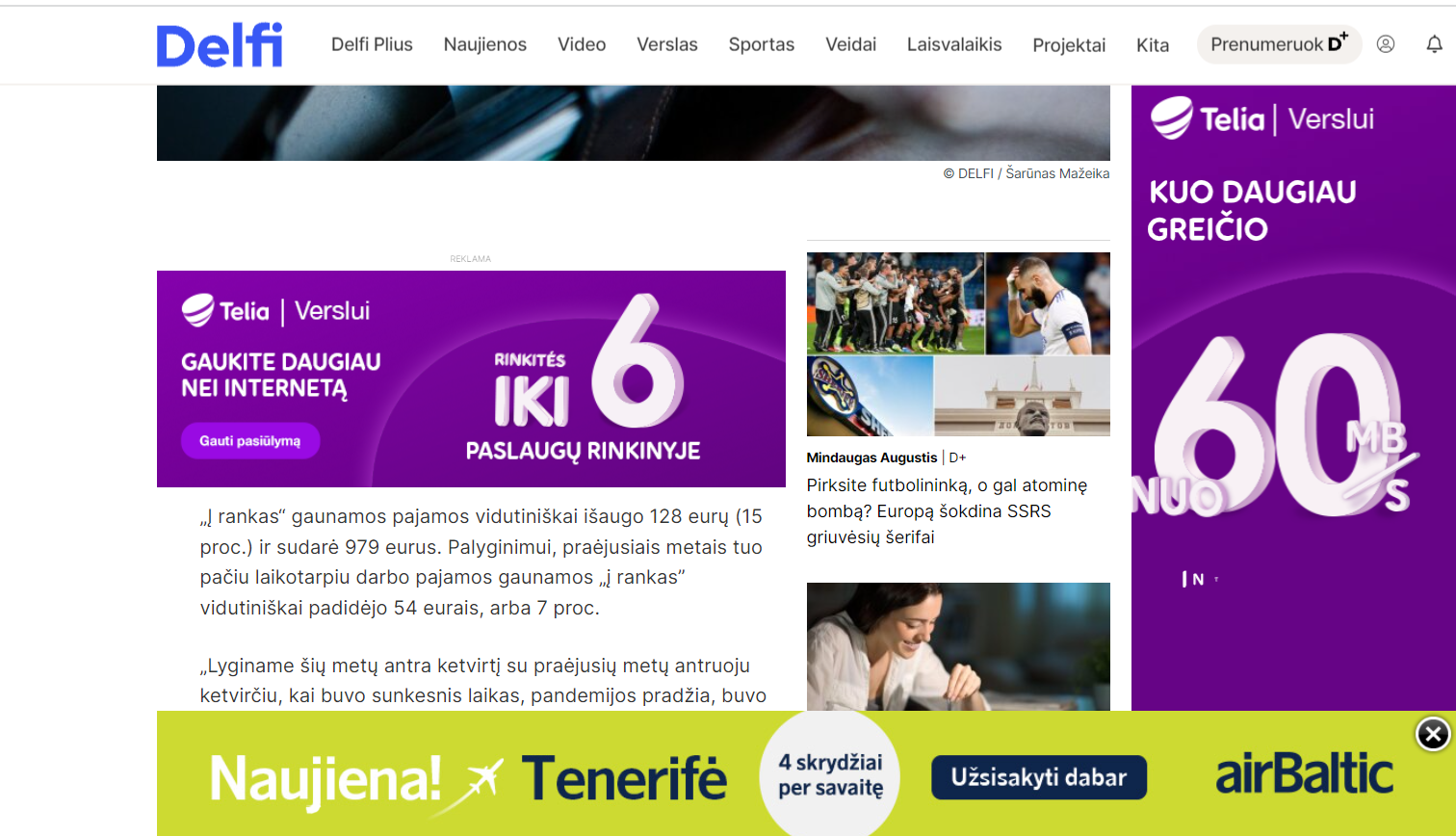
Task: Open notifications bell icon
Action: [x=1434, y=44]
